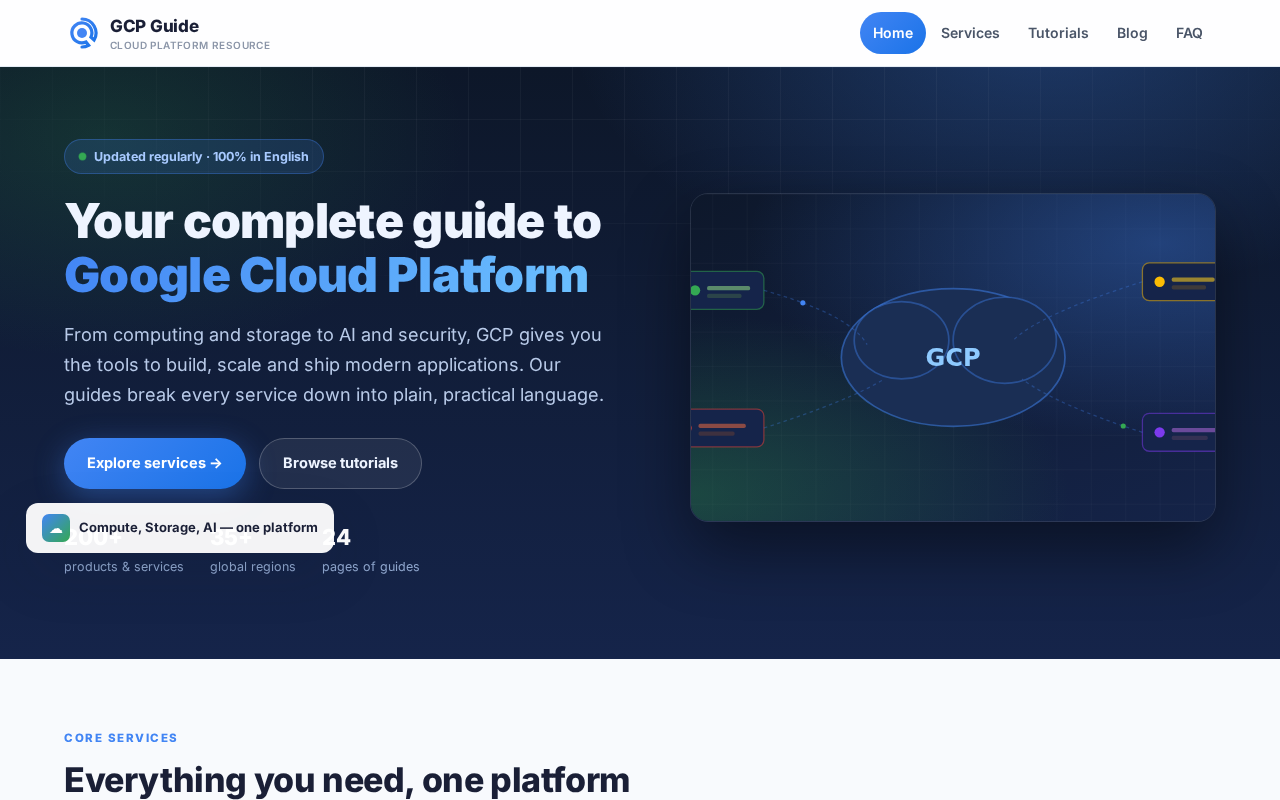Select the yellow-dot node card in the illustration
1280x800 pixels.
coord(1179,282)
